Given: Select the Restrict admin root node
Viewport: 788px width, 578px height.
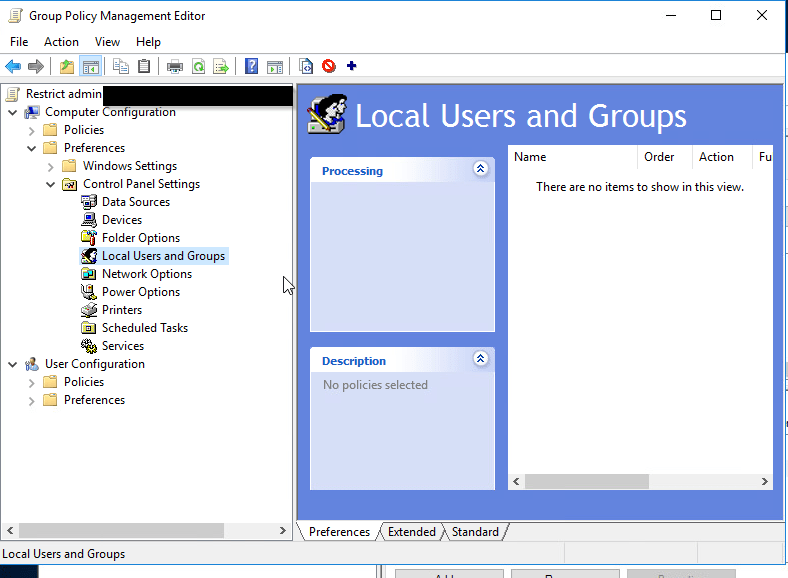Looking at the screenshot, I should point(64,94).
